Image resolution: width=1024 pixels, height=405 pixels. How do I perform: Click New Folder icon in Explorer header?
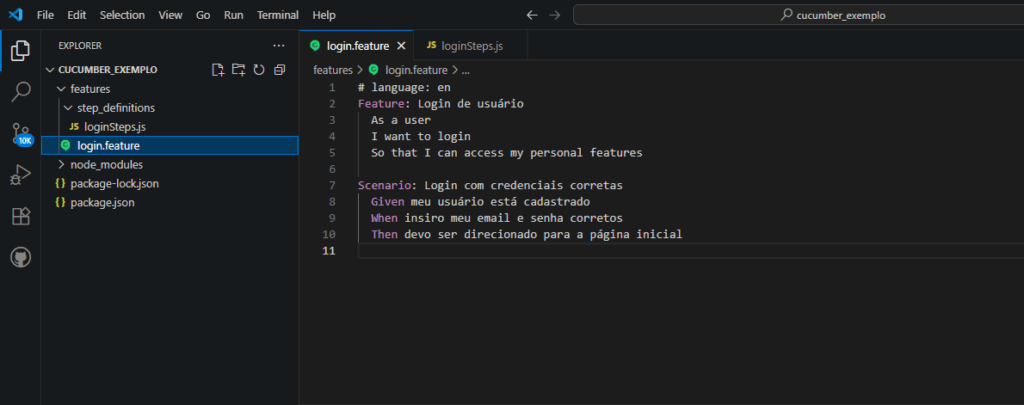(238, 70)
